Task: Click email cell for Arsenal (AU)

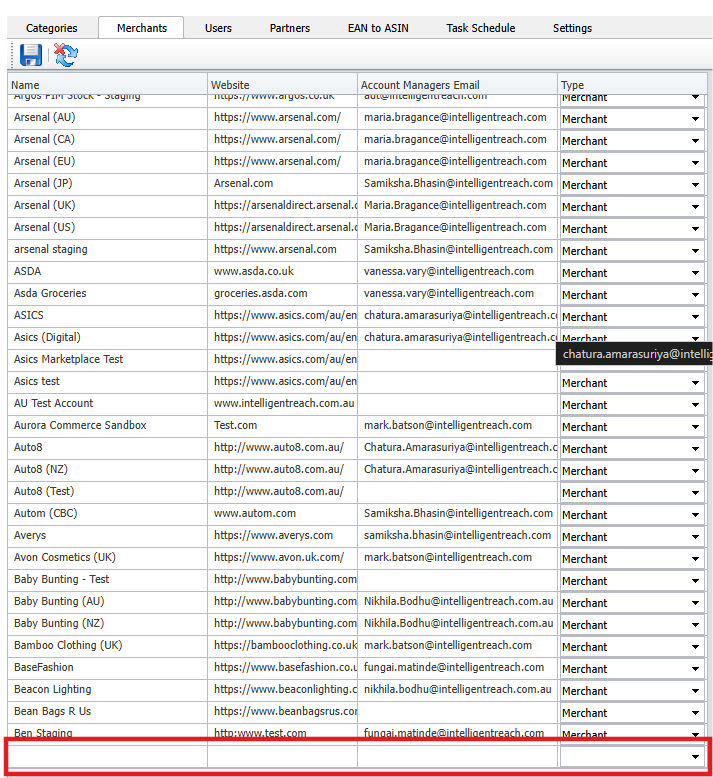Action: click(457, 118)
